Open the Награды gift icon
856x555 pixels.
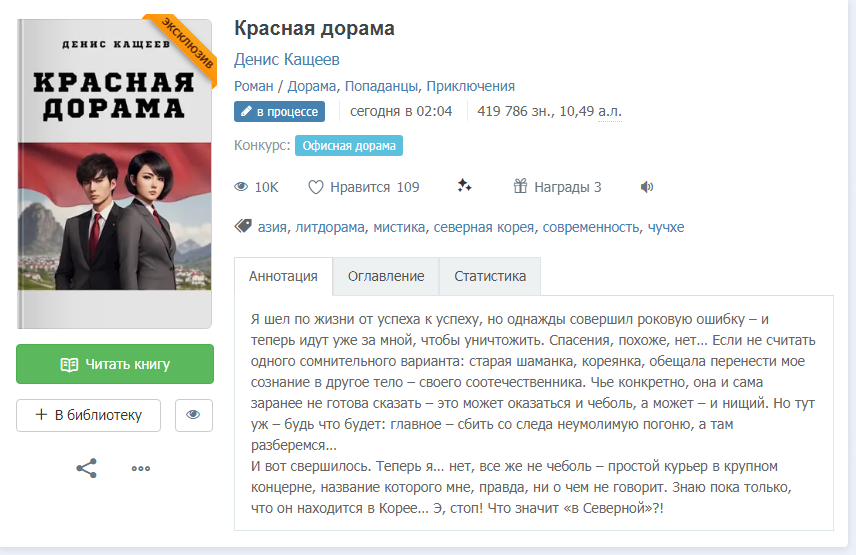520,186
